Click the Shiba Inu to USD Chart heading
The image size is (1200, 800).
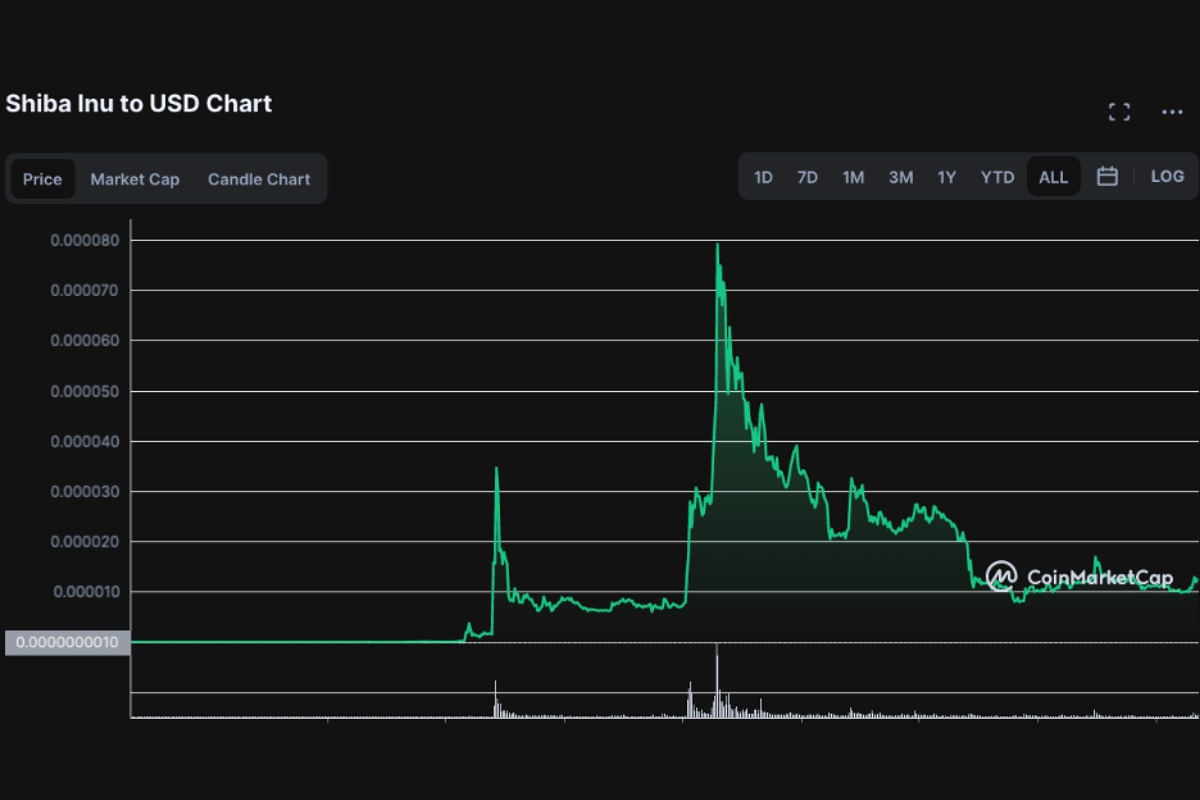[139, 103]
